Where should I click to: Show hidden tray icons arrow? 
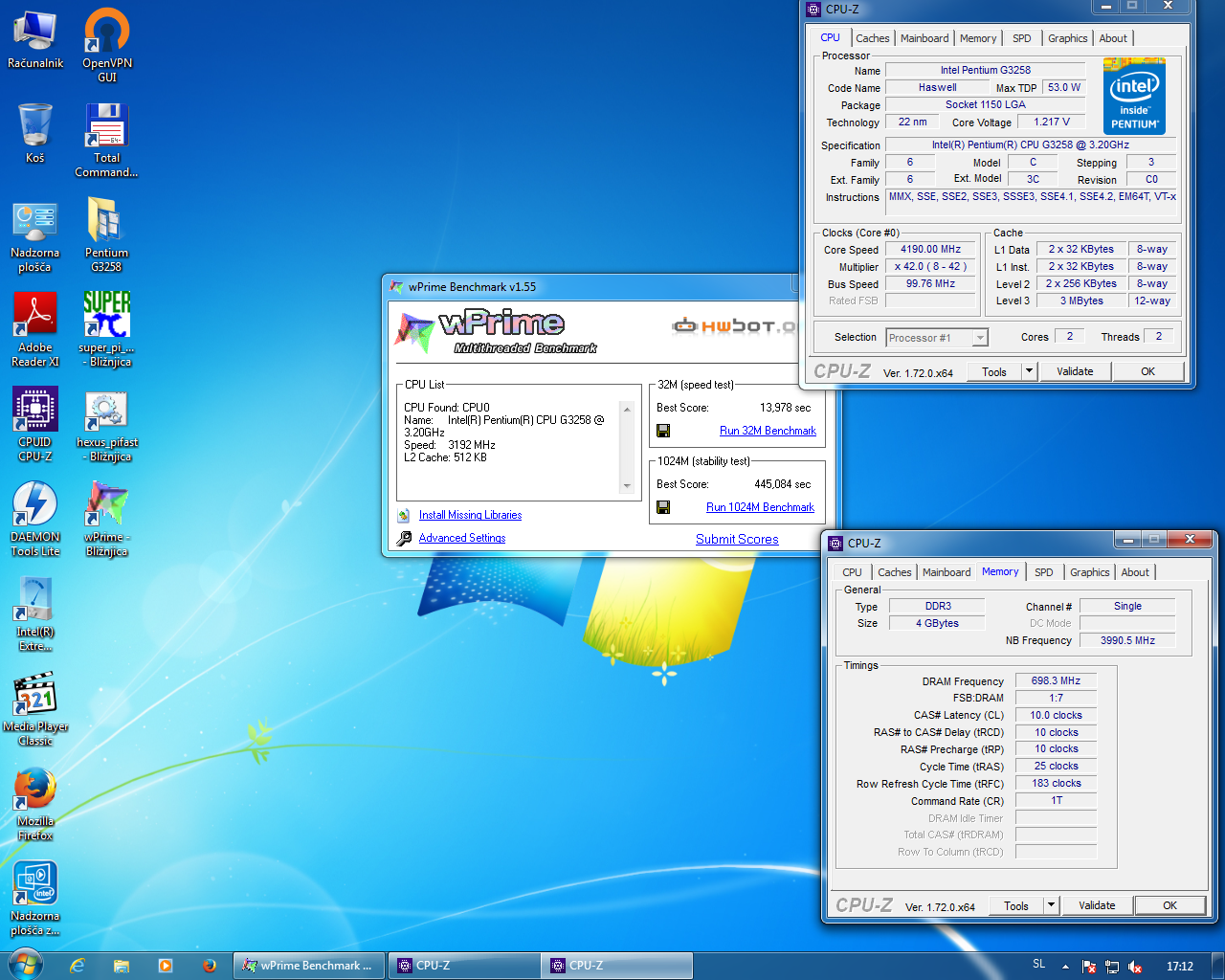(x=1065, y=967)
